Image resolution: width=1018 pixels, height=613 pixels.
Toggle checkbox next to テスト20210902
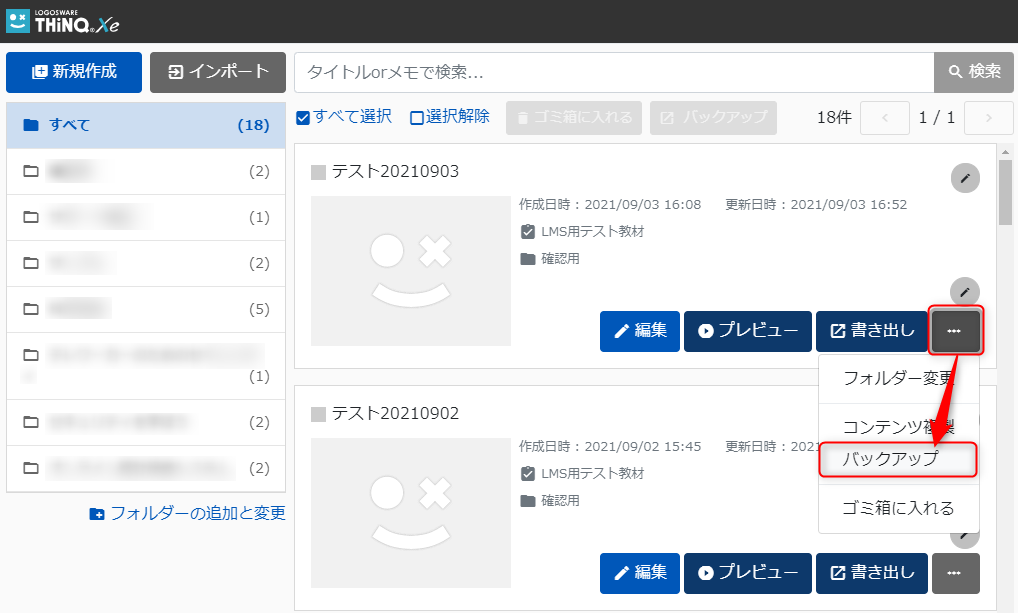[319, 414]
